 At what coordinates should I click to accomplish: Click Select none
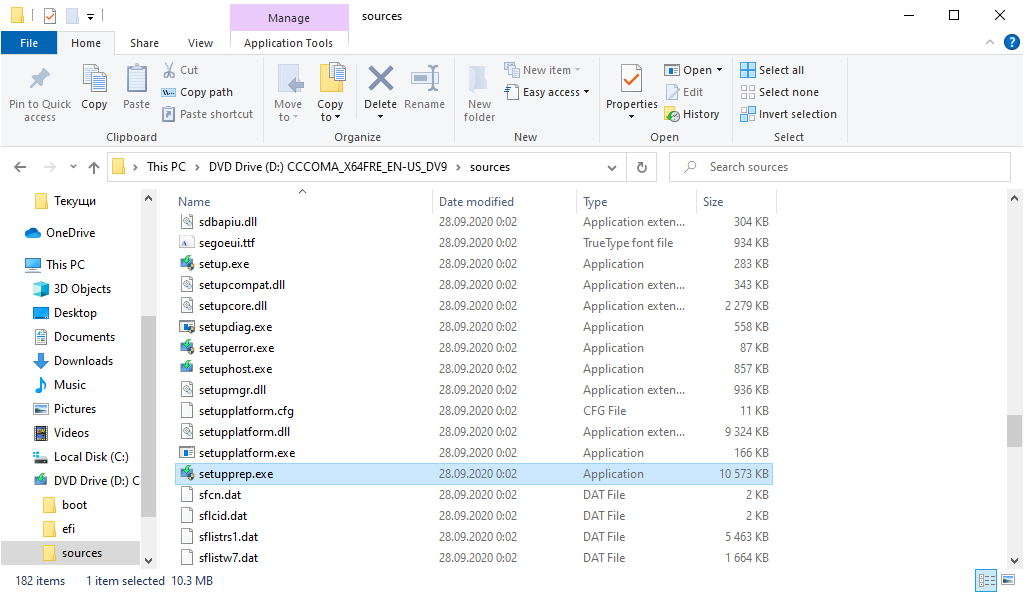[x=780, y=92]
